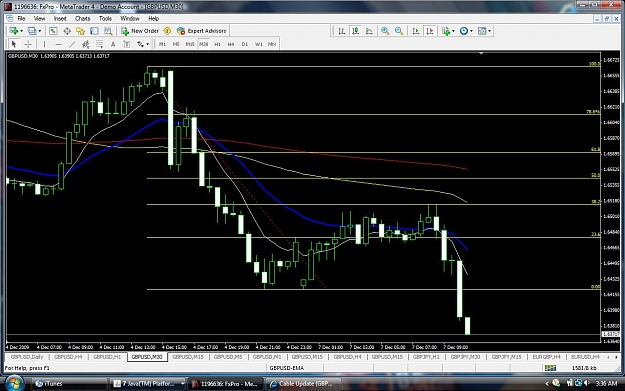The image size is (625, 391).
Task: Switch to the GBPUSD,H1 chart tab
Action: click(107, 357)
